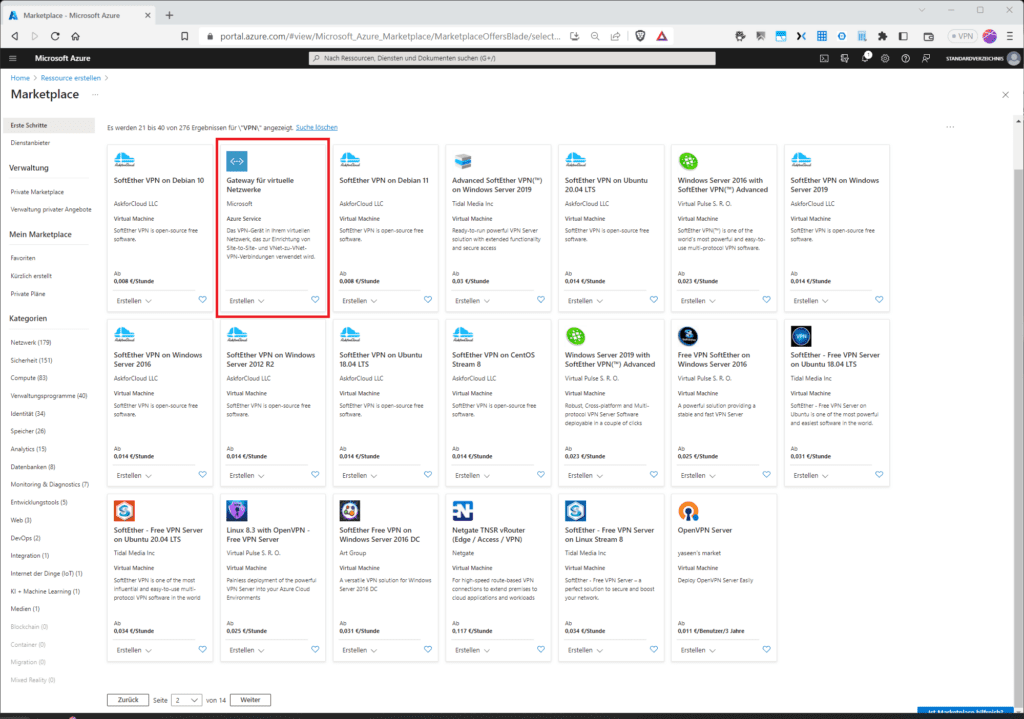Open browser extensions puzzle icon

[x=882, y=36]
